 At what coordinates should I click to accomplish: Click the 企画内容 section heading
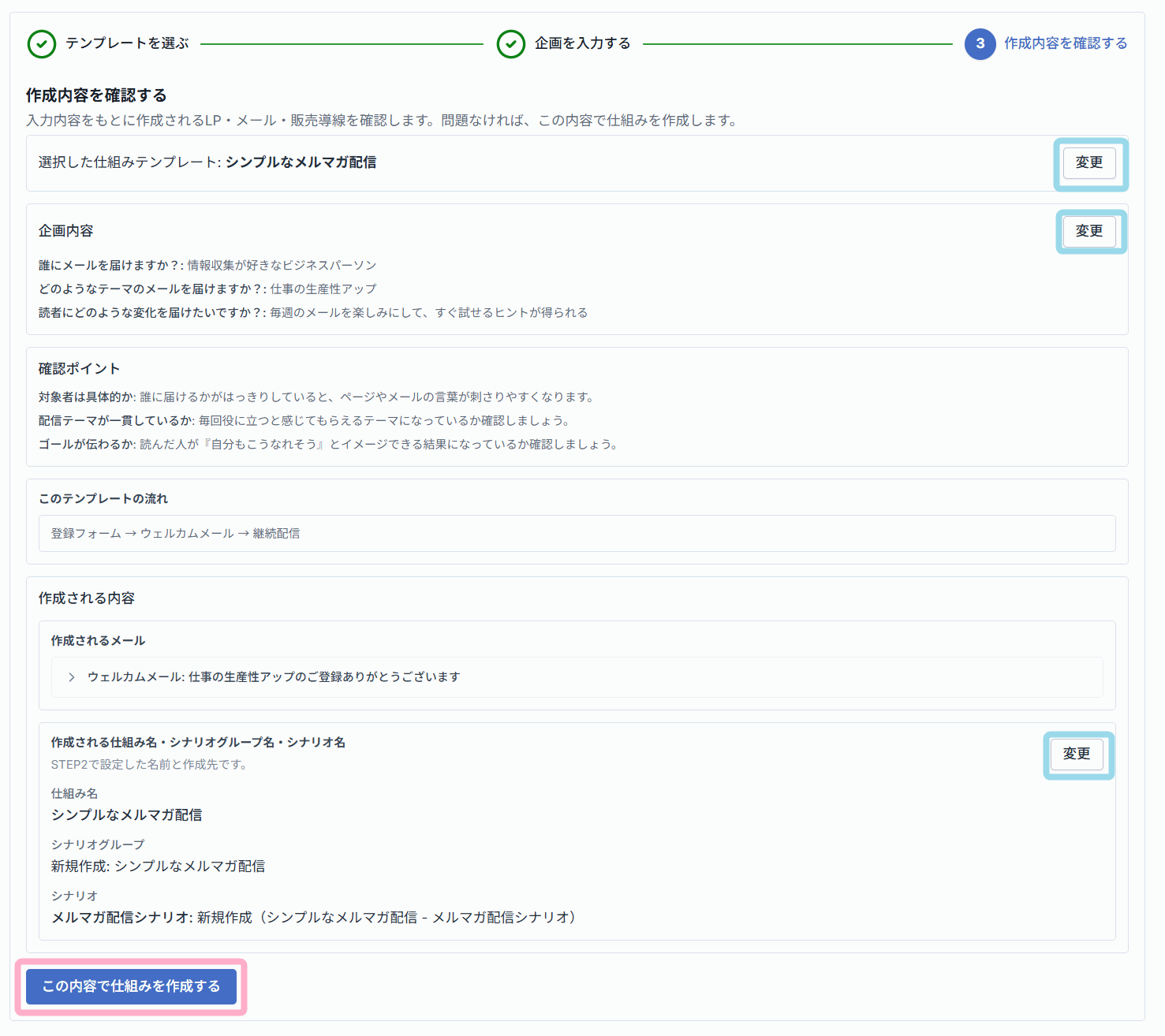(66, 231)
